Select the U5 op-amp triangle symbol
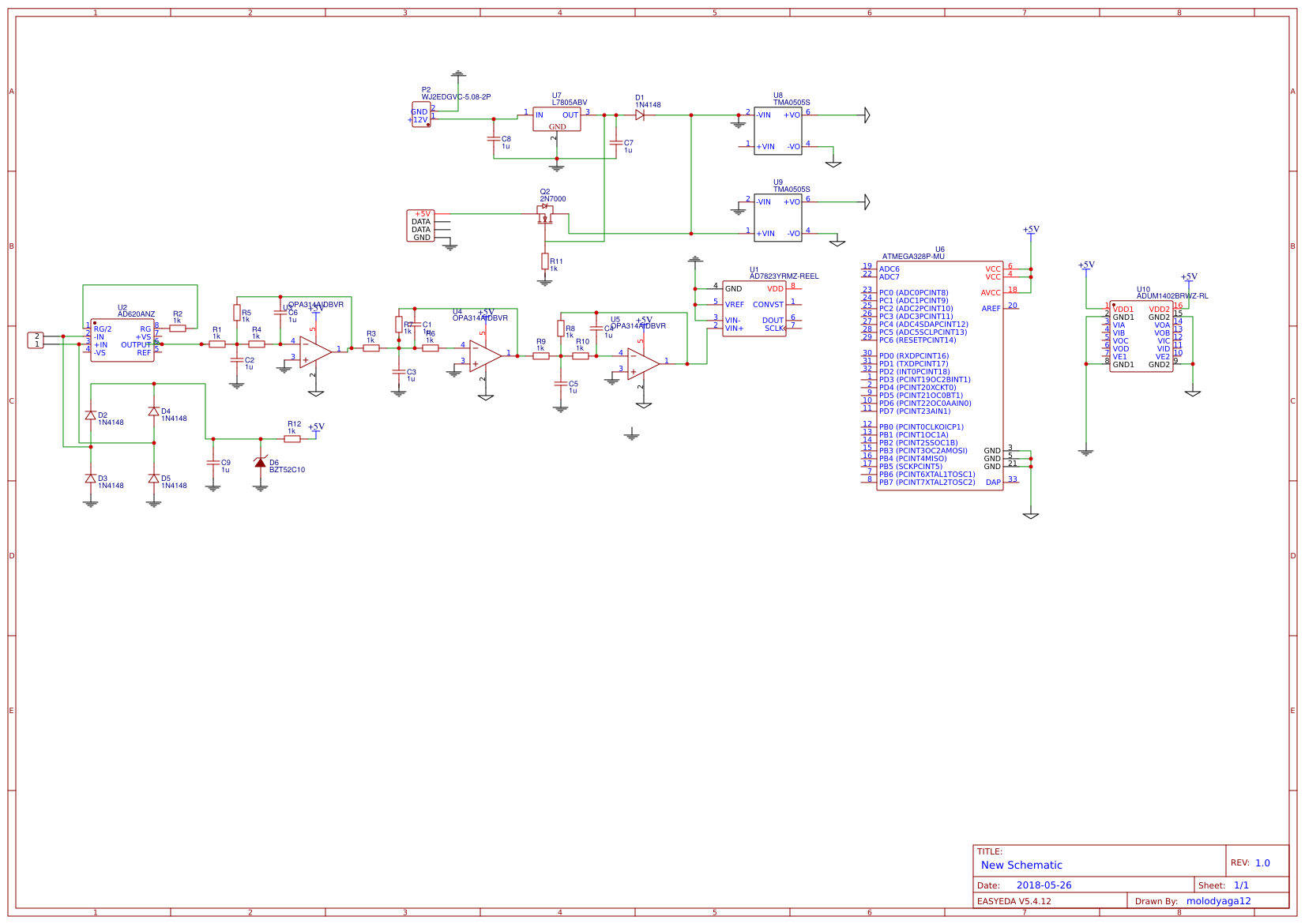Image resolution: width=1305 pixels, height=924 pixels. (x=644, y=364)
